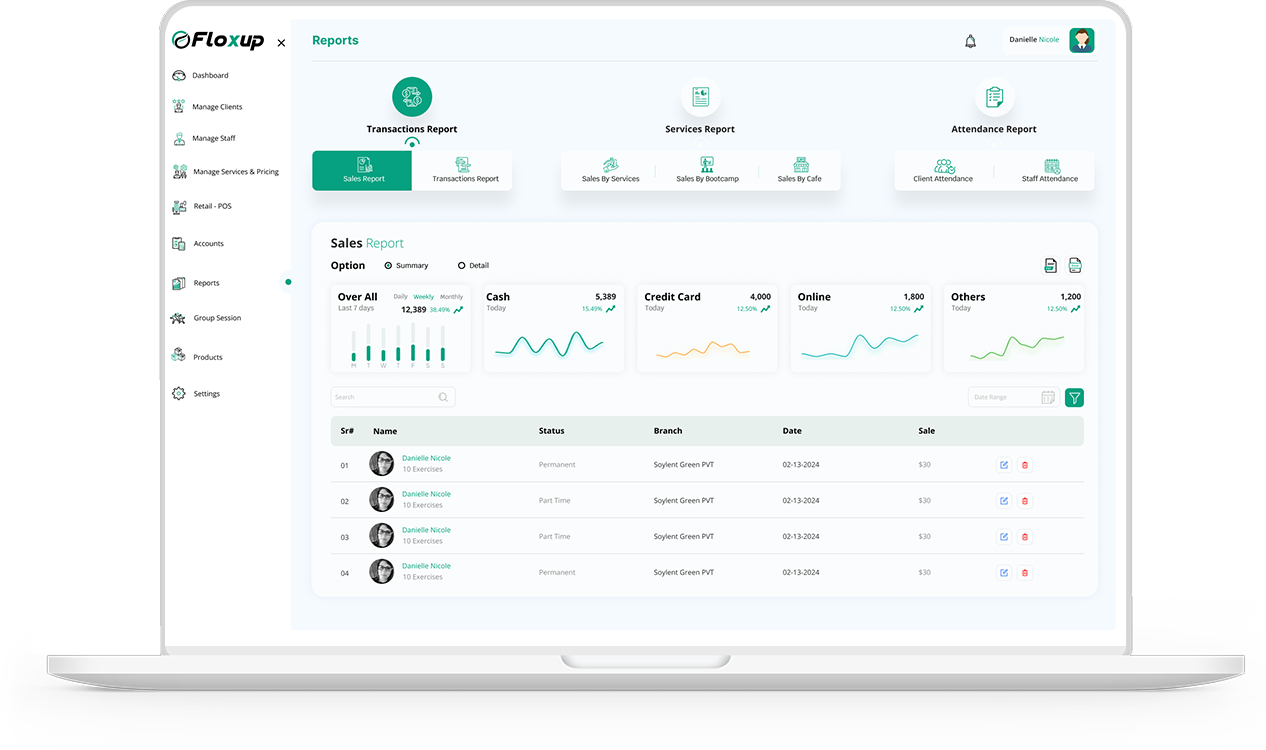The height and width of the screenshot is (750, 1266).
Task: Switch Over All chart to Daily
Action: pyautogui.click(x=400, y=297)
